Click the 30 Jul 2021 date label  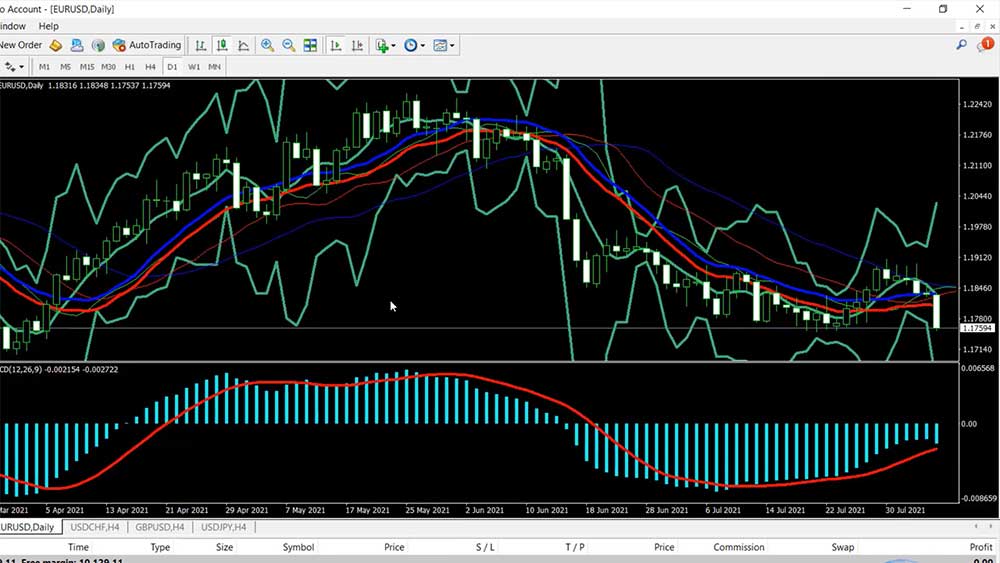point(905,510)
